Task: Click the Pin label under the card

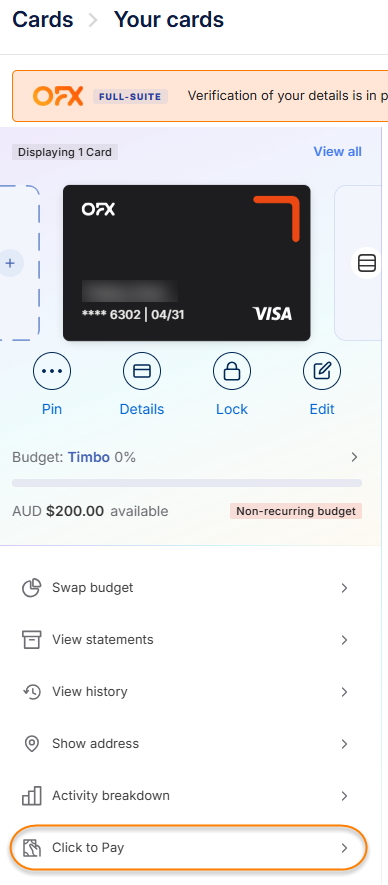Action: click(x=52, y=409)
